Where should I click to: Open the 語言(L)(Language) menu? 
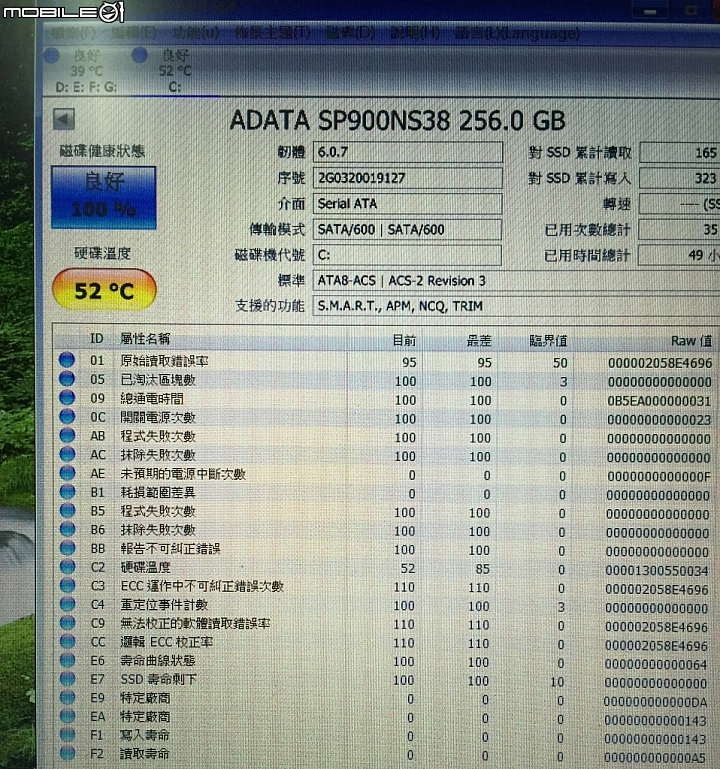point(517,33)
